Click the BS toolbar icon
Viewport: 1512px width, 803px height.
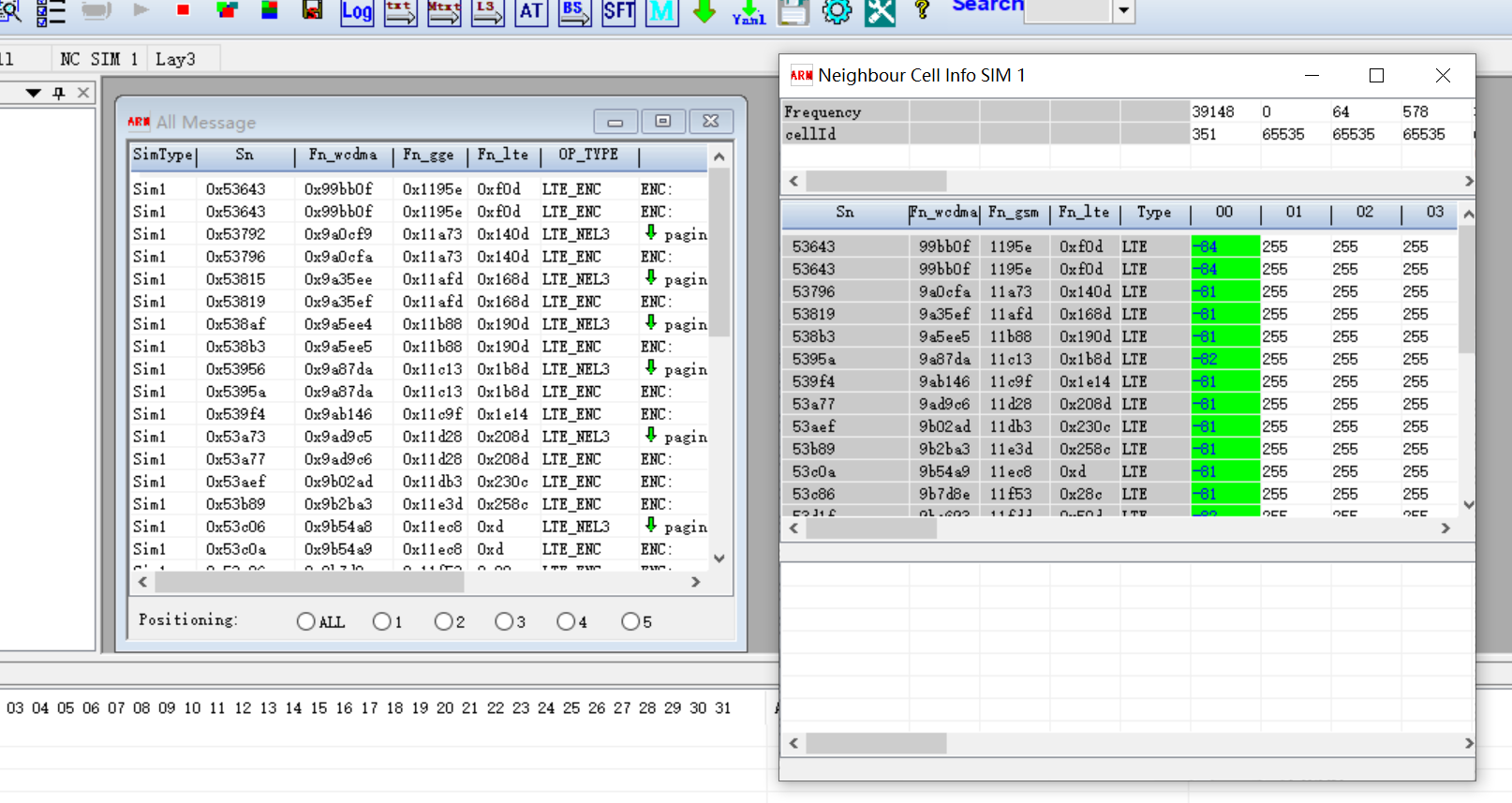point(574,11)
